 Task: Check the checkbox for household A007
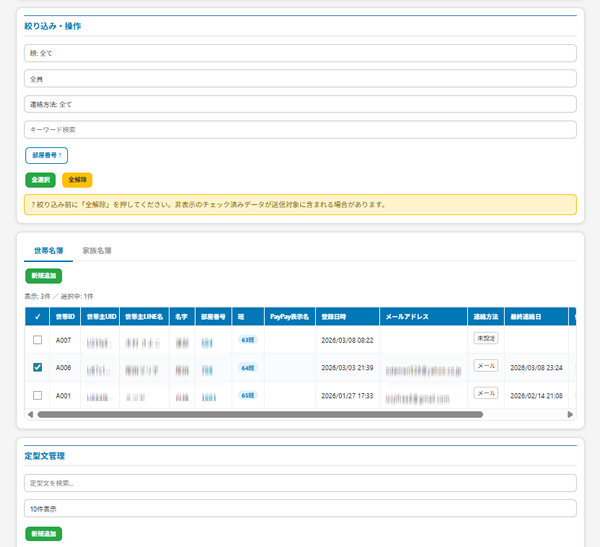[x=37, y=341]
